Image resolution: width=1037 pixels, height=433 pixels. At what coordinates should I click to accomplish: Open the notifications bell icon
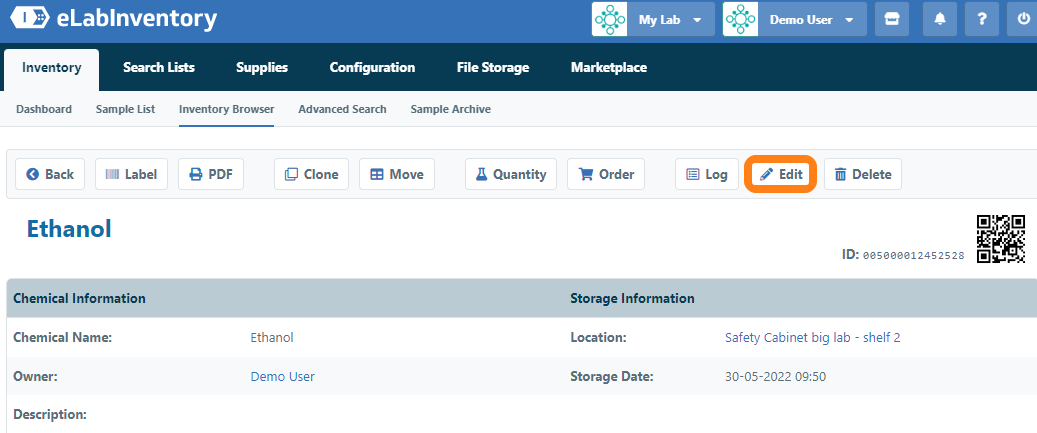(940, 19)
